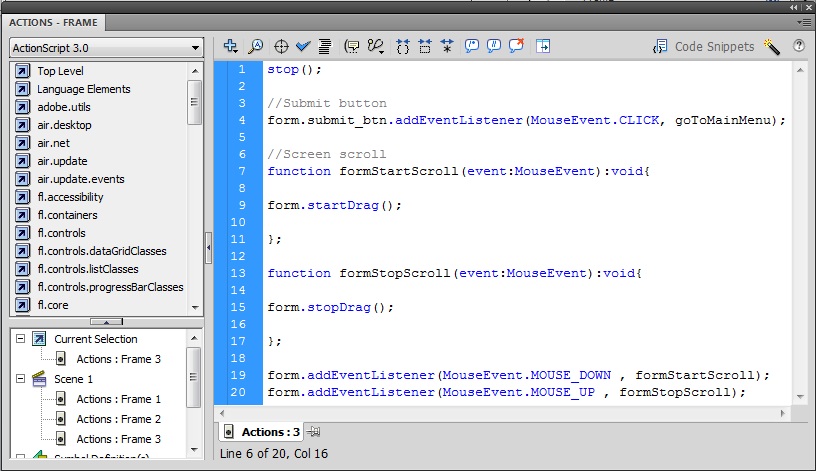Open fl.core package
Viewport: 816px width, 471px height.
point(53,305)
